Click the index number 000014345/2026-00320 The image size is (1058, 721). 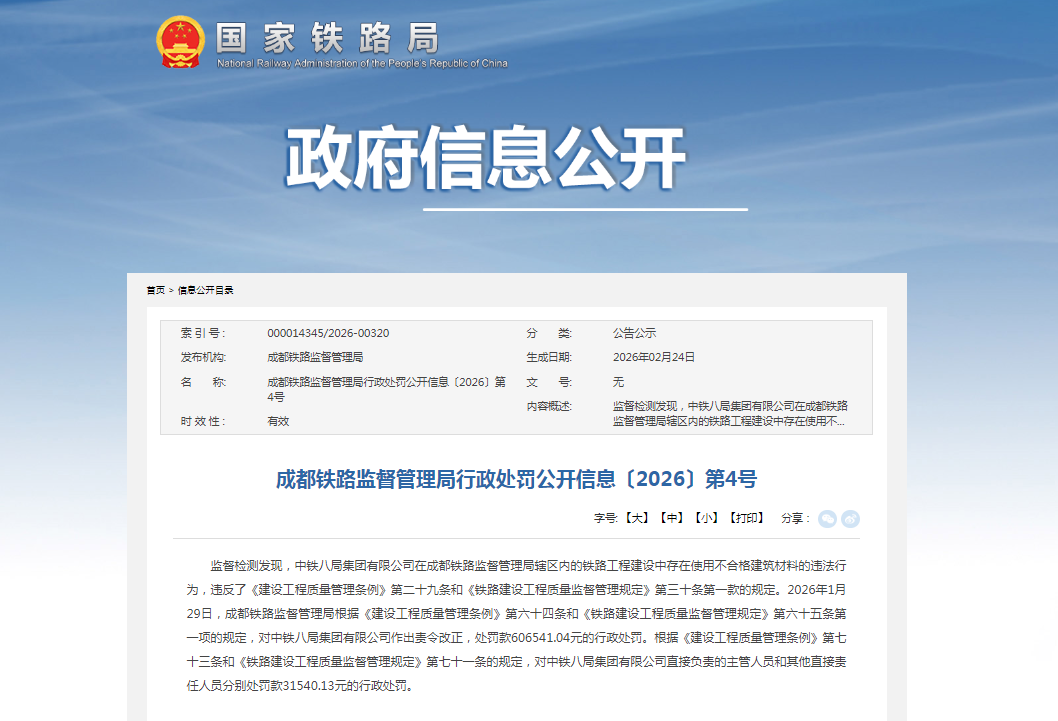328,333
